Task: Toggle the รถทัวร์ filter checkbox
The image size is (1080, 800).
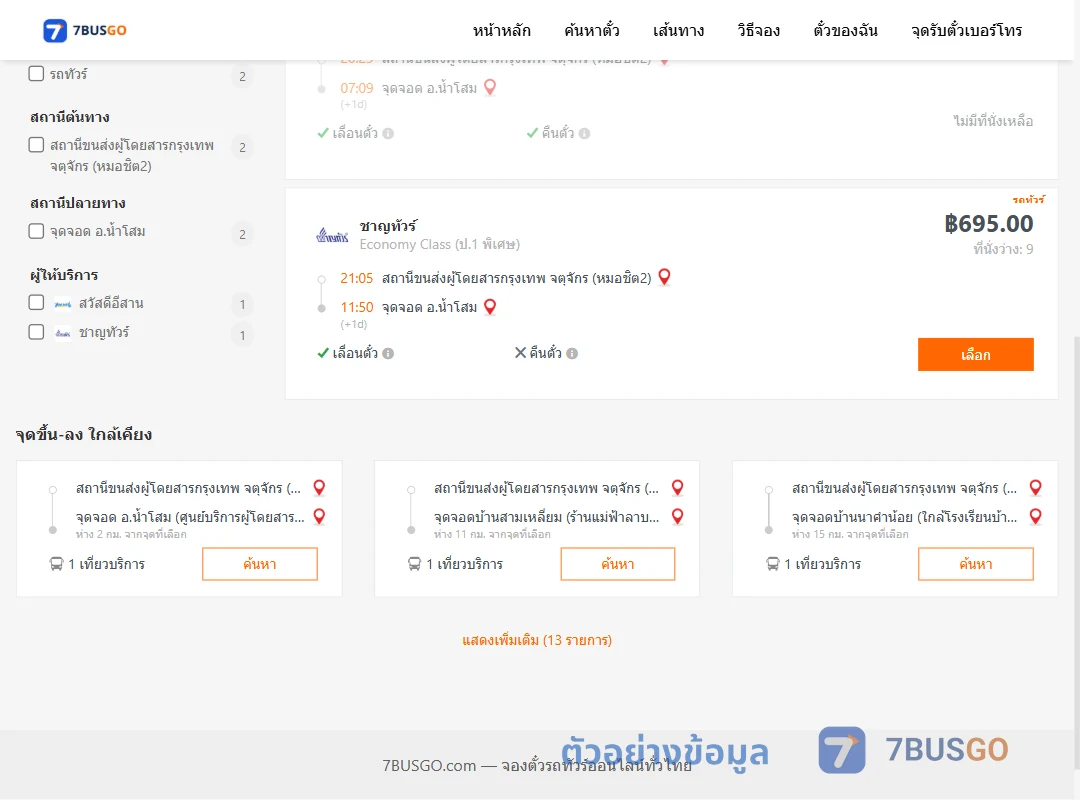Action: pos(37,73)
